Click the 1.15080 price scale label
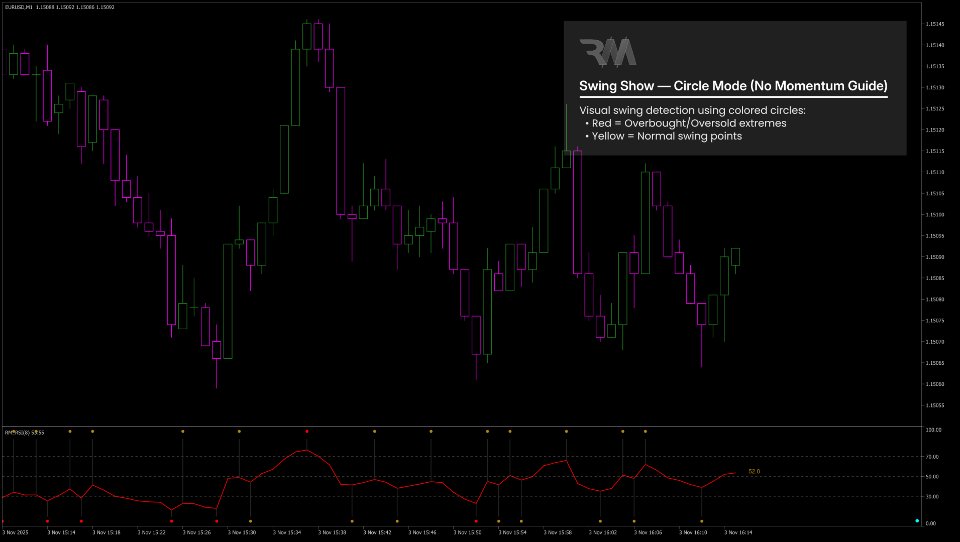The image size is (960, 542). pos(934,299)
